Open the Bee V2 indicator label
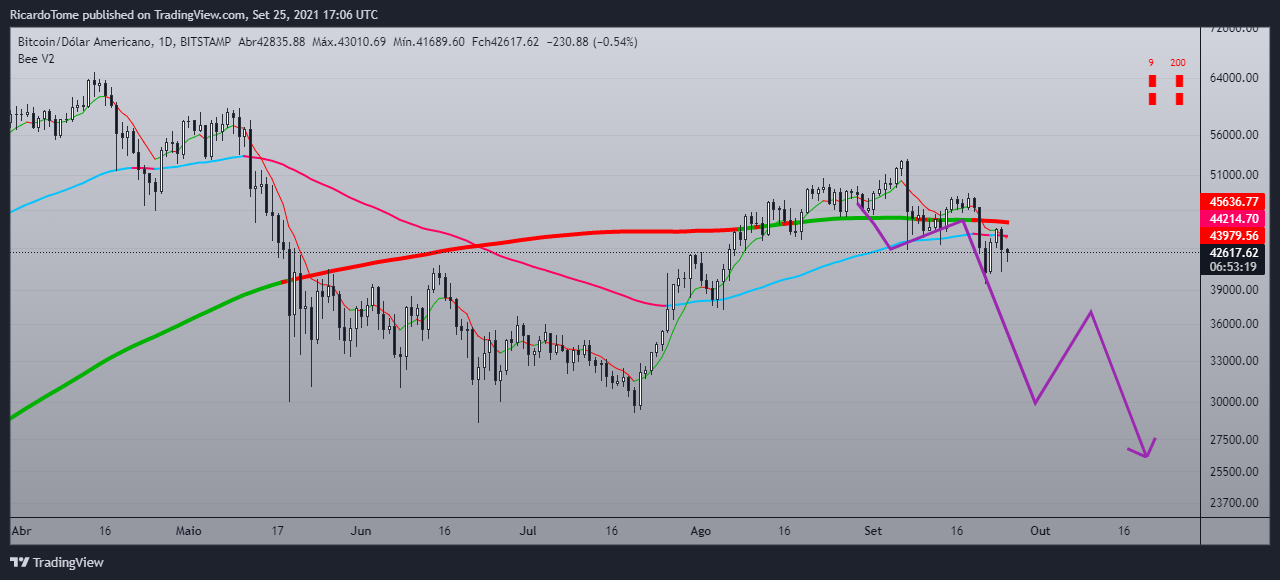 tap(36, 58)
